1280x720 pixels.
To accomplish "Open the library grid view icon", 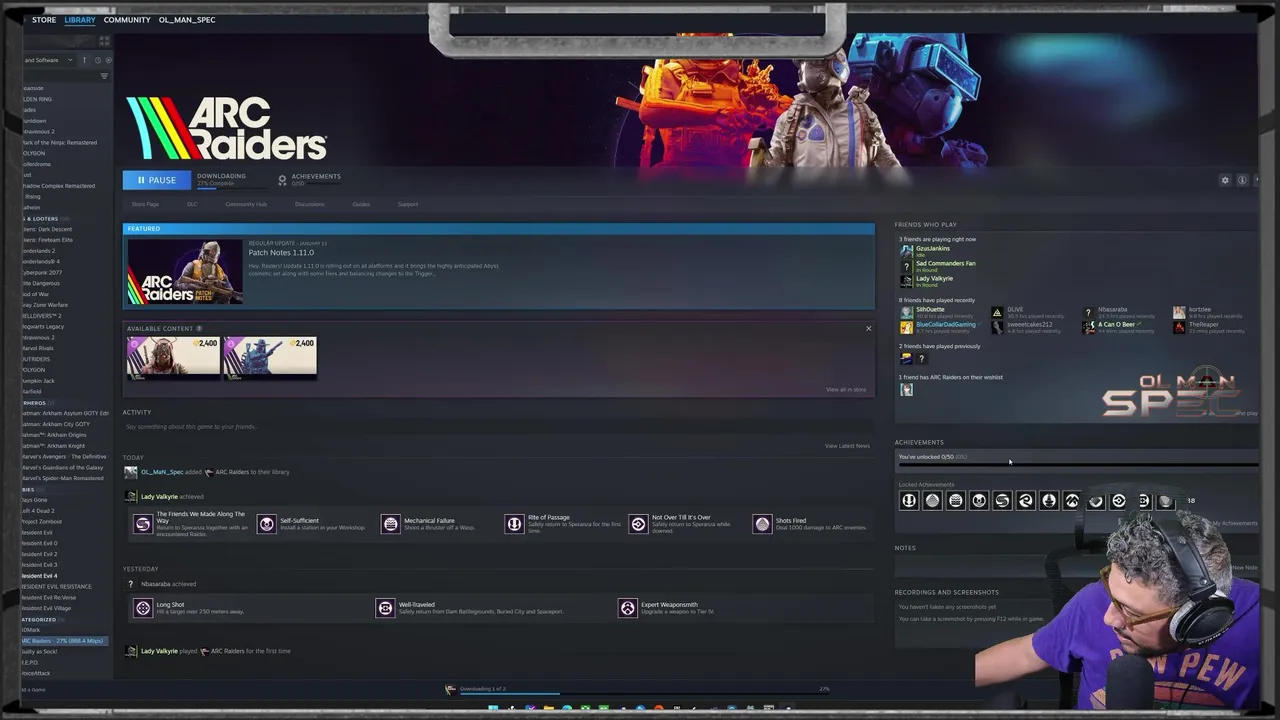I will point(104,41).
